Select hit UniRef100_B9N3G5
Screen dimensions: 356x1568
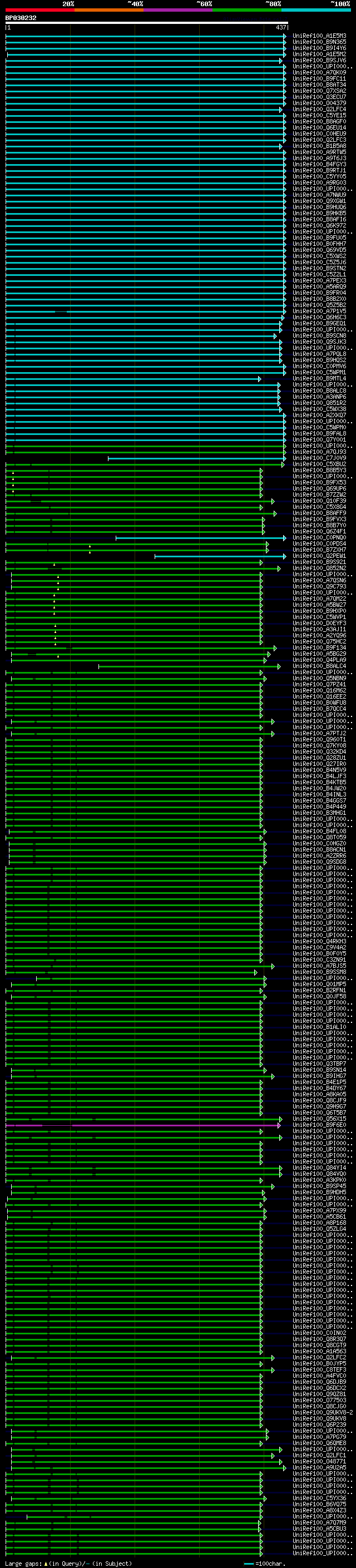[x=319, y=42]
